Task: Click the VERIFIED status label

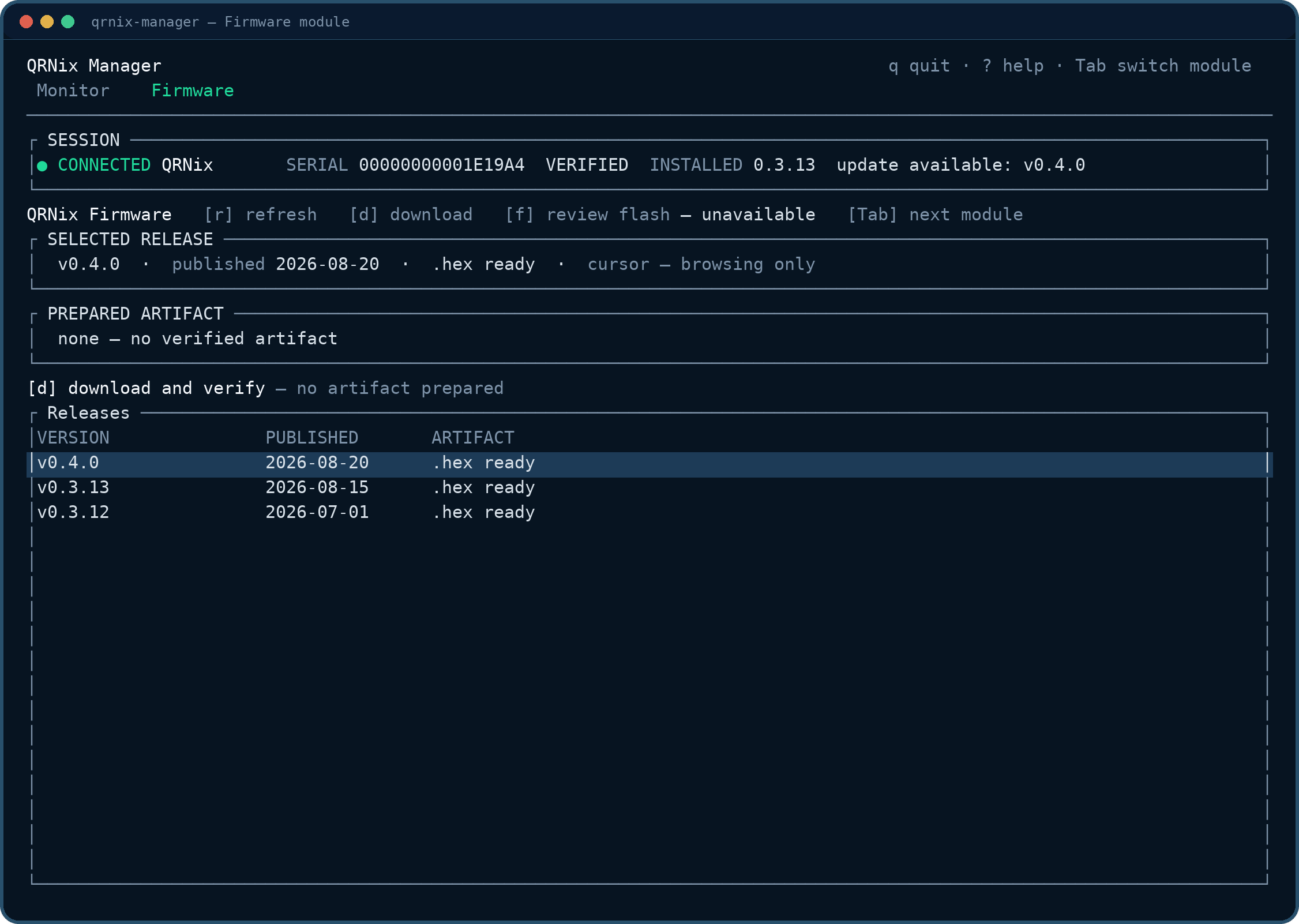Action: point(587,165)
